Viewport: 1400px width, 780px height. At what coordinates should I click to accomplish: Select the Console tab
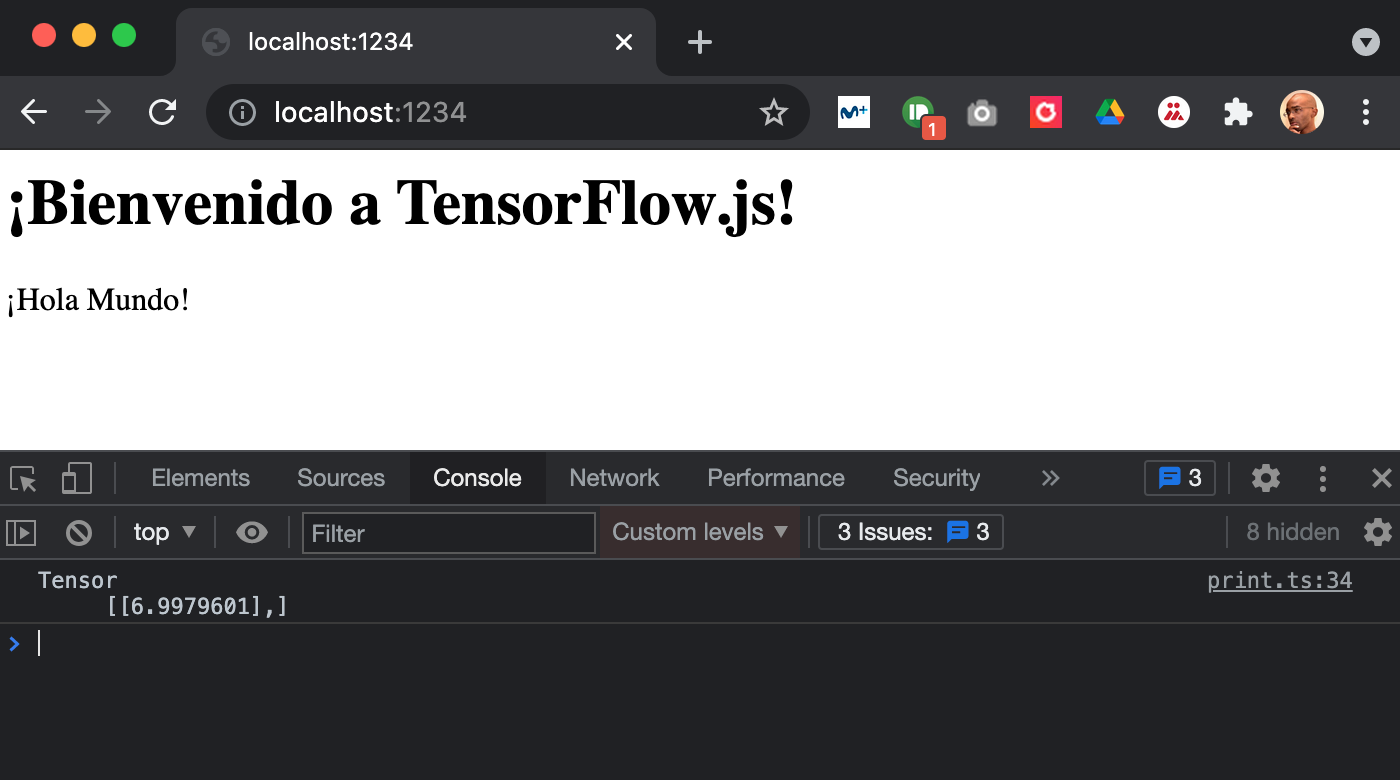477,478
